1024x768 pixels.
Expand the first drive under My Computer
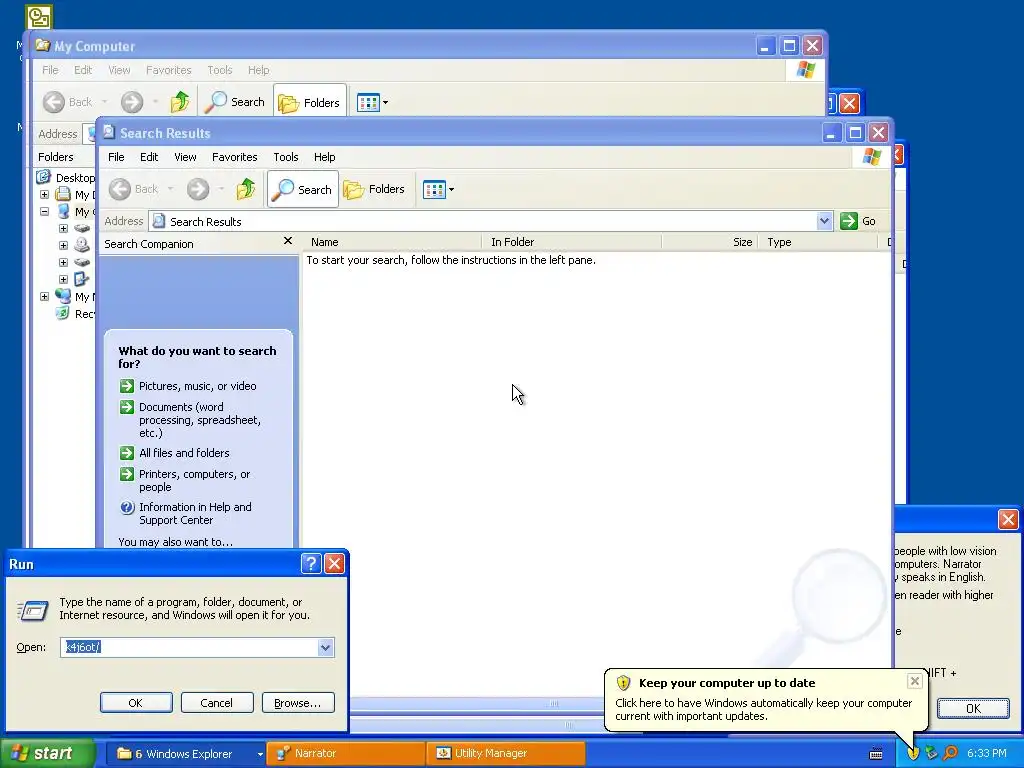click(63, 229)
